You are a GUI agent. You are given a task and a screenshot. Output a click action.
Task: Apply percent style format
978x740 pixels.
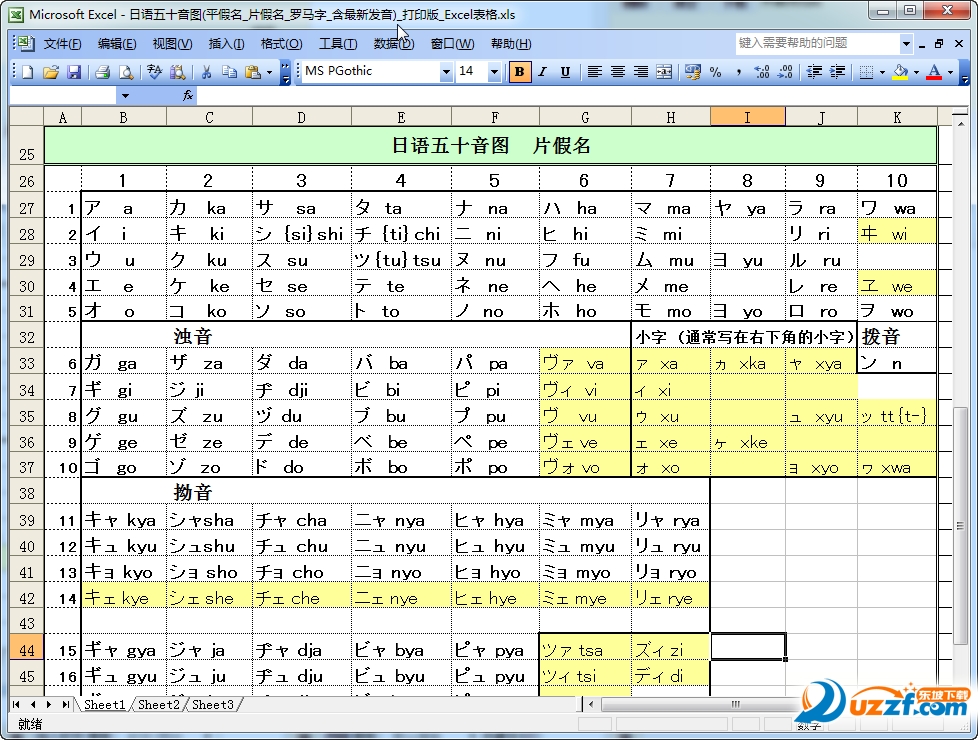pos(715,72)
